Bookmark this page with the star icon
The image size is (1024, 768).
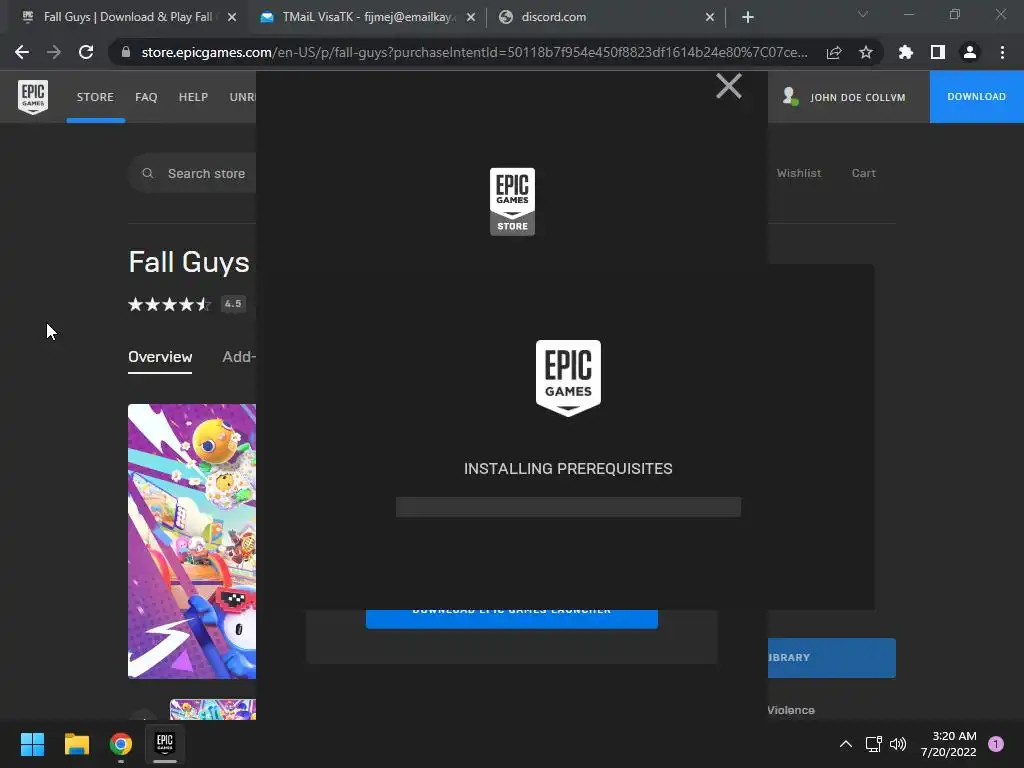[866, 52]
